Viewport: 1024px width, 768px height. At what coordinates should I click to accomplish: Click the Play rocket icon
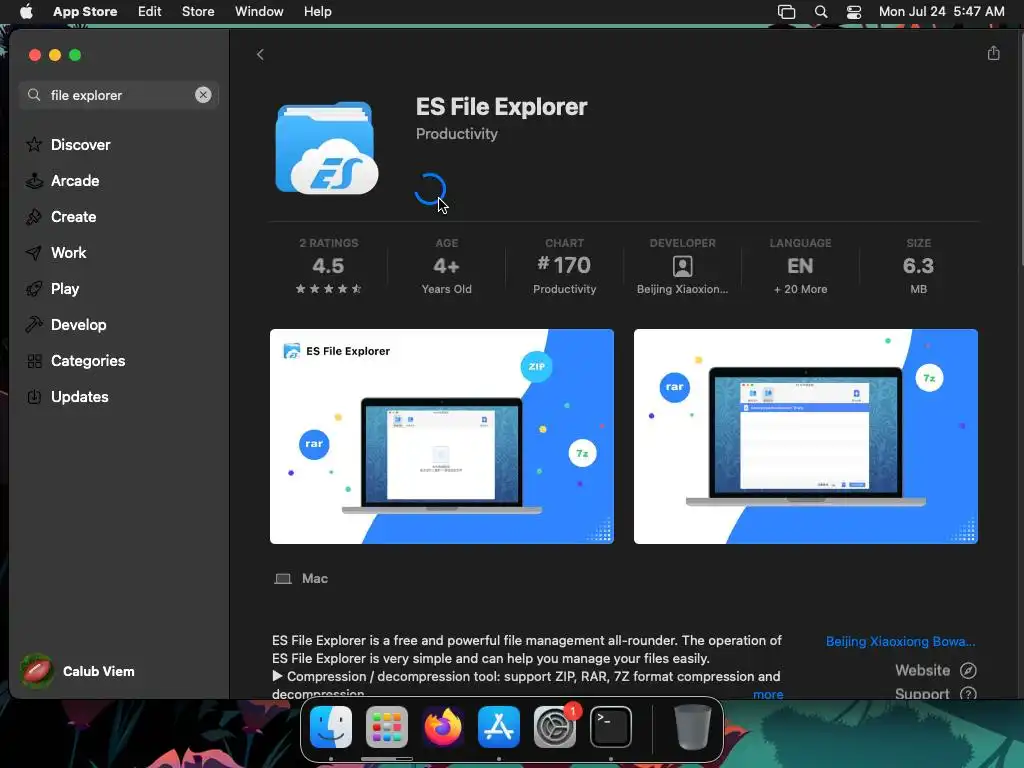[x=34, y=288]
